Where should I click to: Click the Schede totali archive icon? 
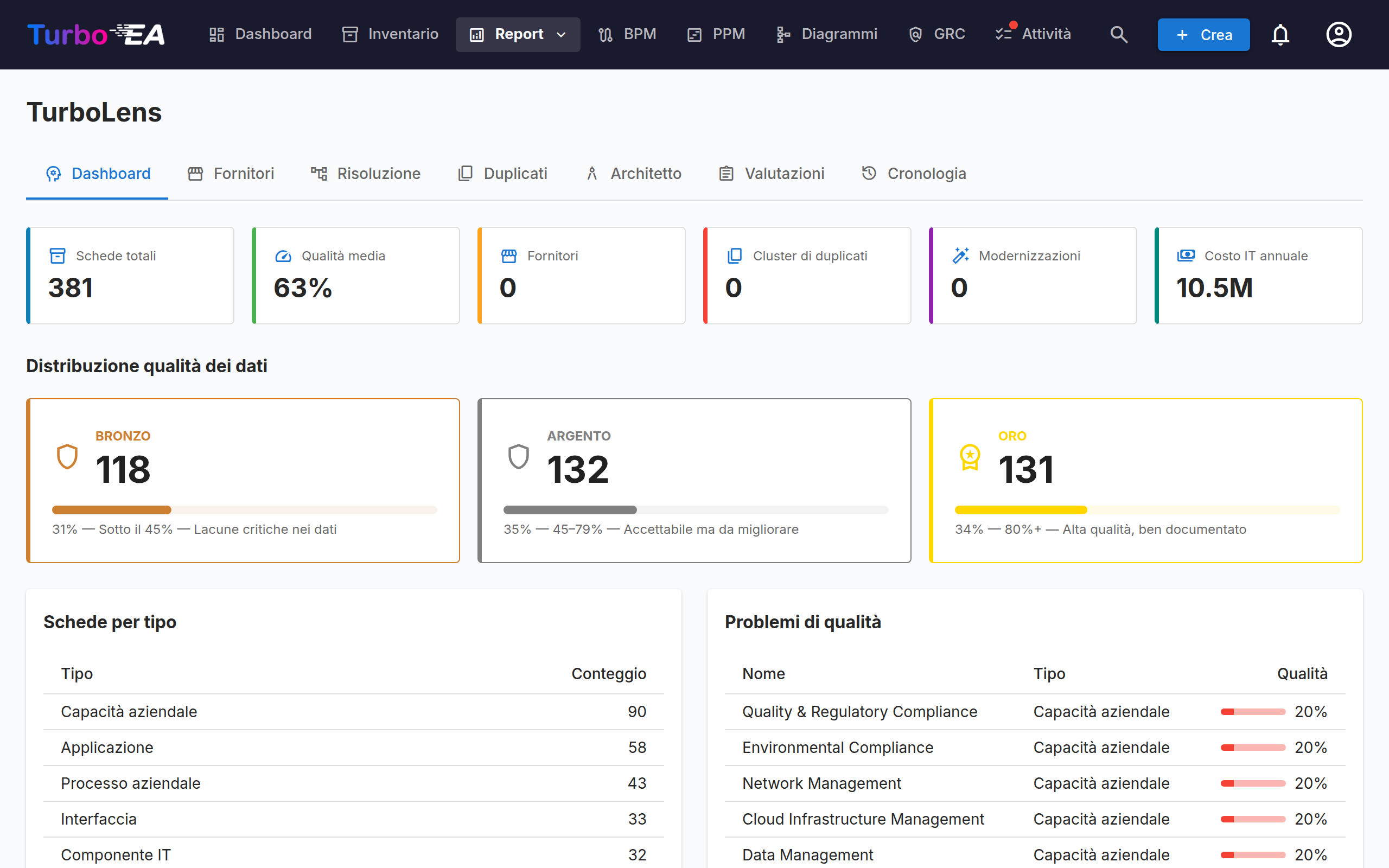58,256
